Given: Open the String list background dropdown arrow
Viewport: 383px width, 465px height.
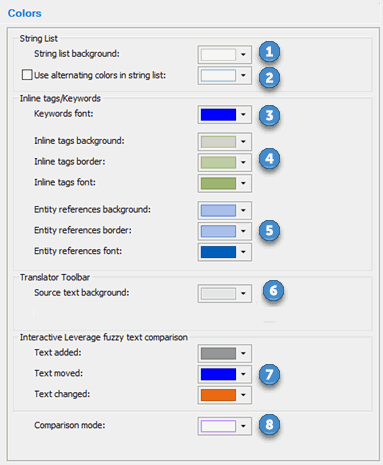Looking at the screenshot, I should [x=243, y=54].
